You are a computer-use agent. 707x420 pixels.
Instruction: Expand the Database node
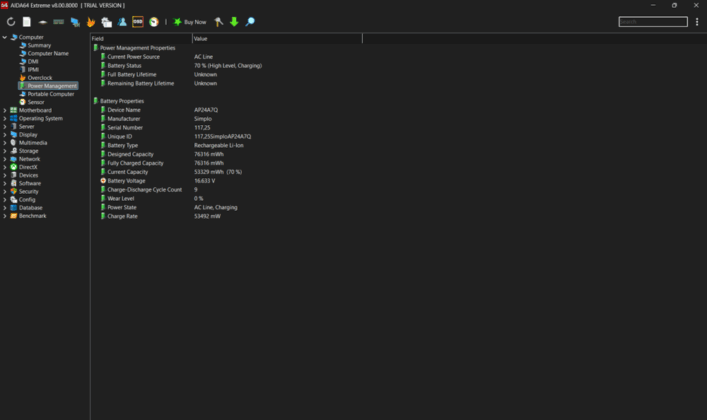[x=5, y=208]
